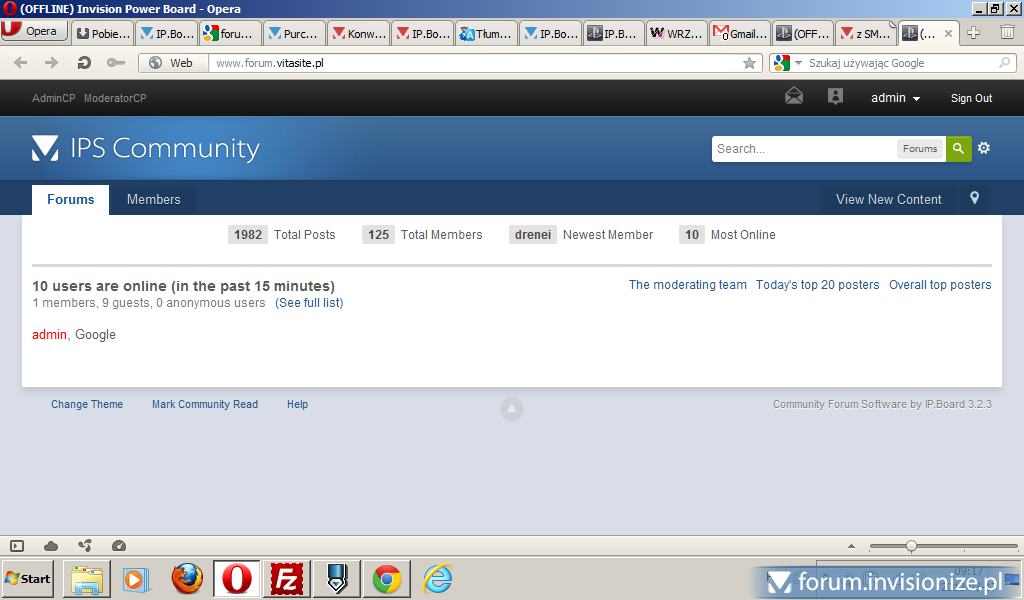Screen dimensions: 1024x600
Task: Open advanced search gear icon
Action: tap(984, 149)
